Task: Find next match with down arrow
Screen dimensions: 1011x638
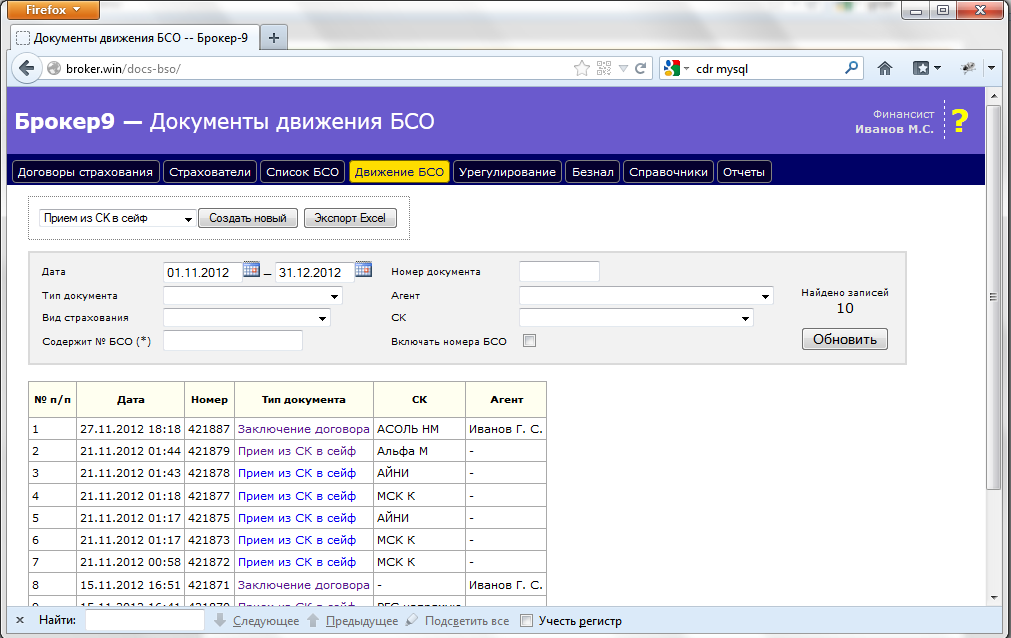Action: pos(220,621)
